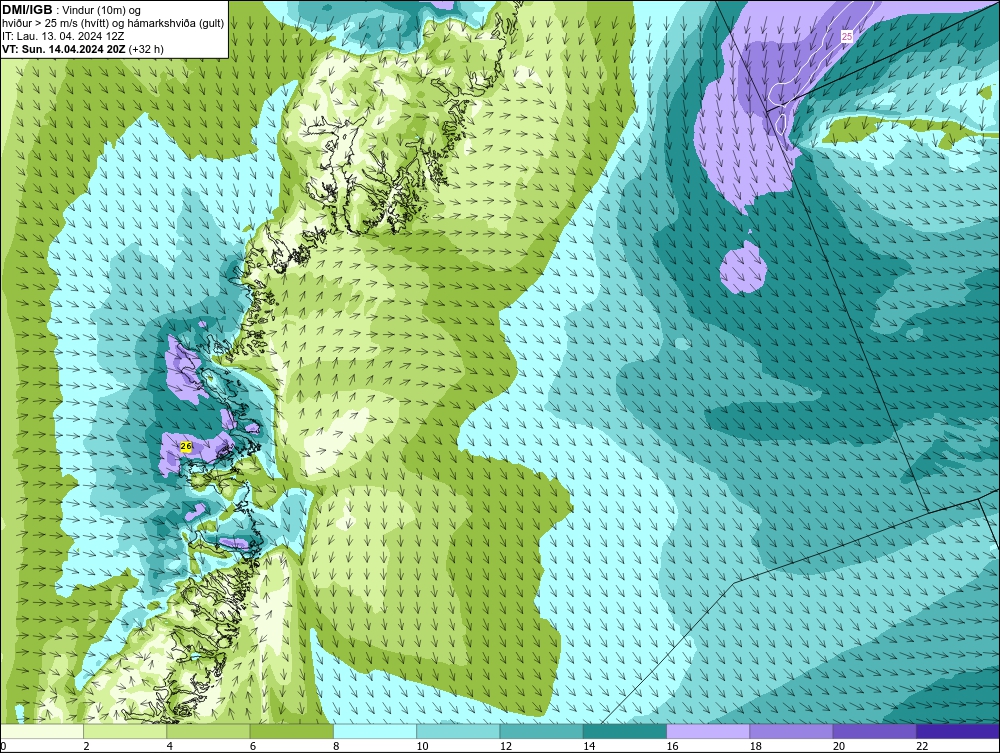Click the DMI/IGB heading text
The image size is (1000, 753).
pyautogui.click(x=27, y=10)
